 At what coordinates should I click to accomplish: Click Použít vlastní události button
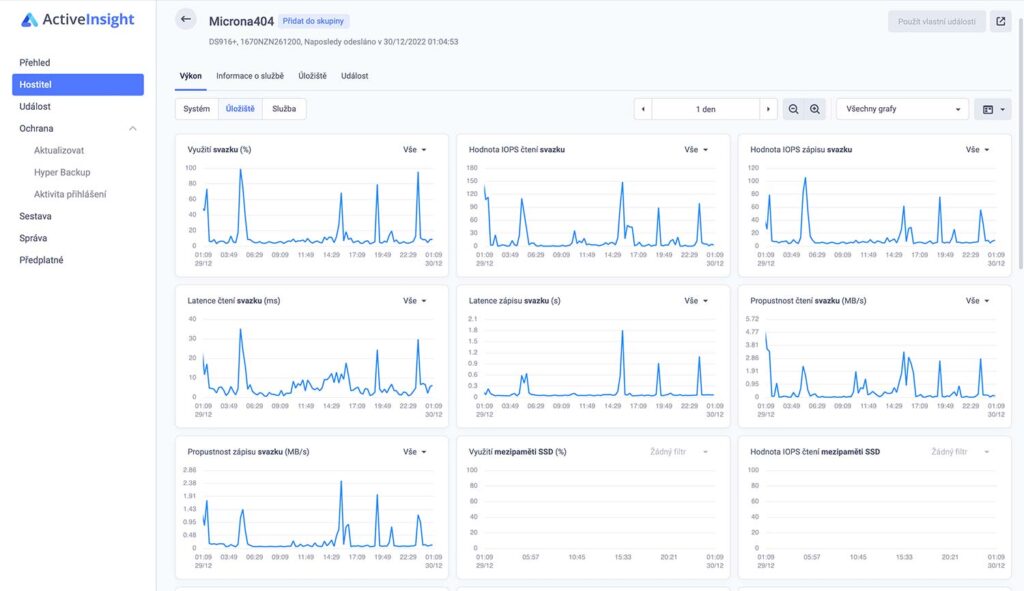(936, 22)
